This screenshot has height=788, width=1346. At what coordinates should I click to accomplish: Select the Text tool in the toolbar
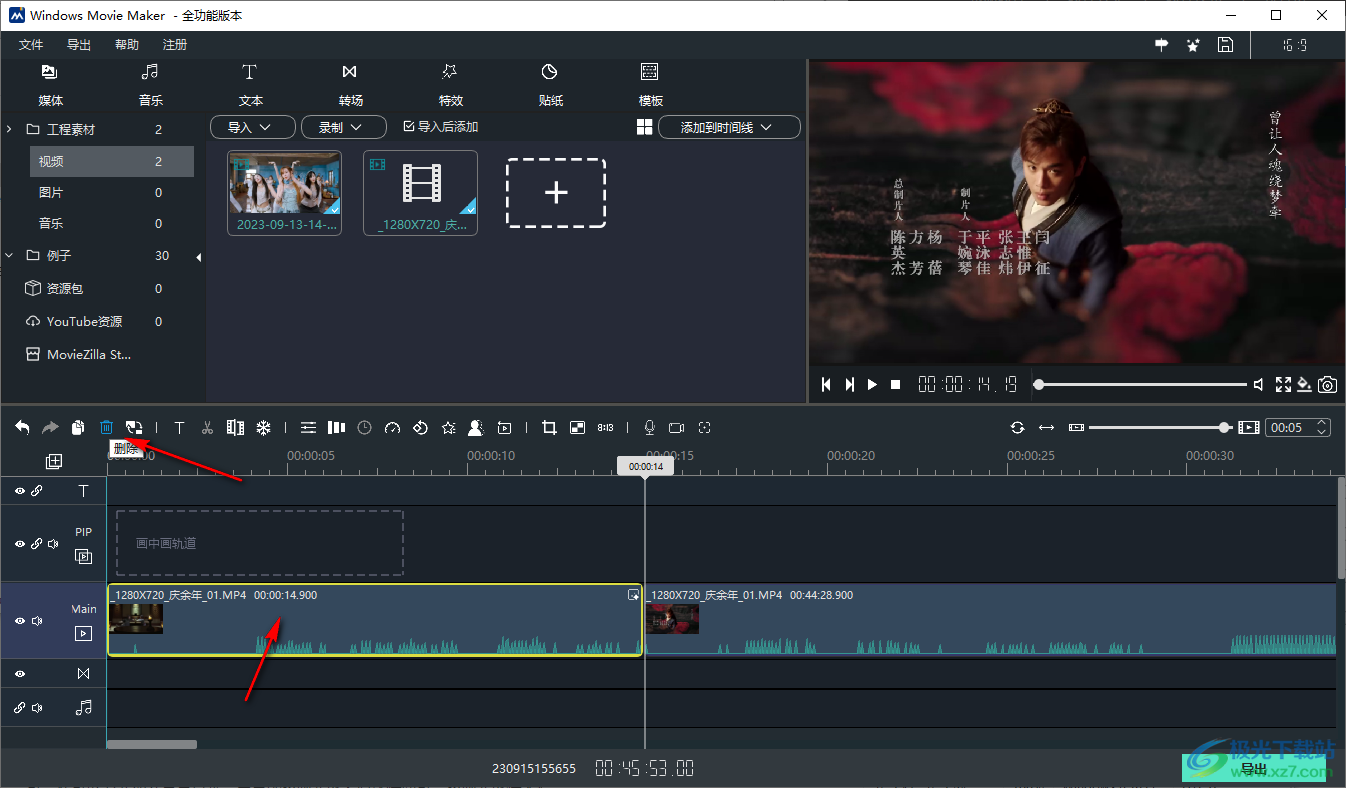point(179,427)
